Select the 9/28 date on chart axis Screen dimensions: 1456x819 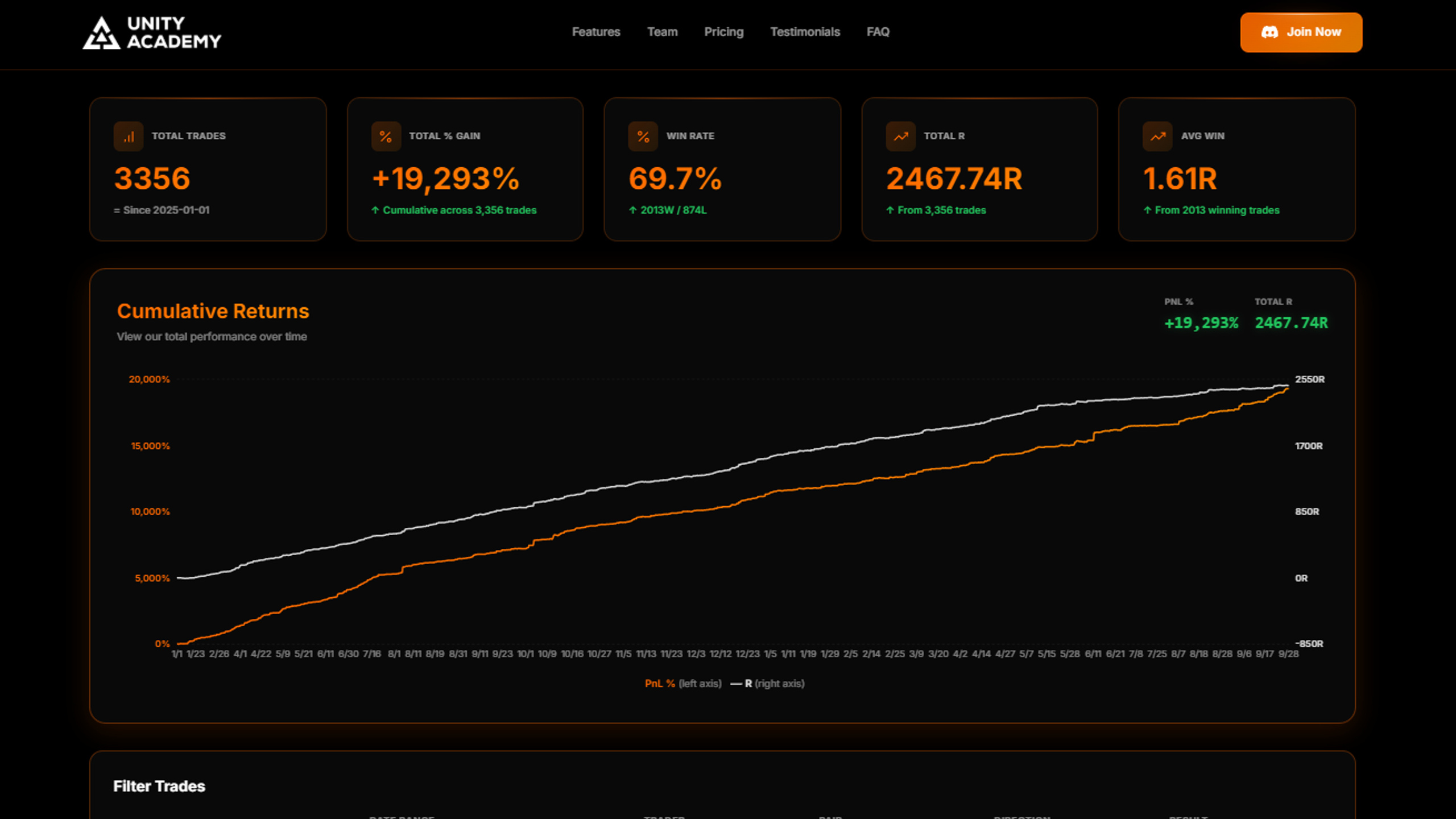tap(1289, 654)
